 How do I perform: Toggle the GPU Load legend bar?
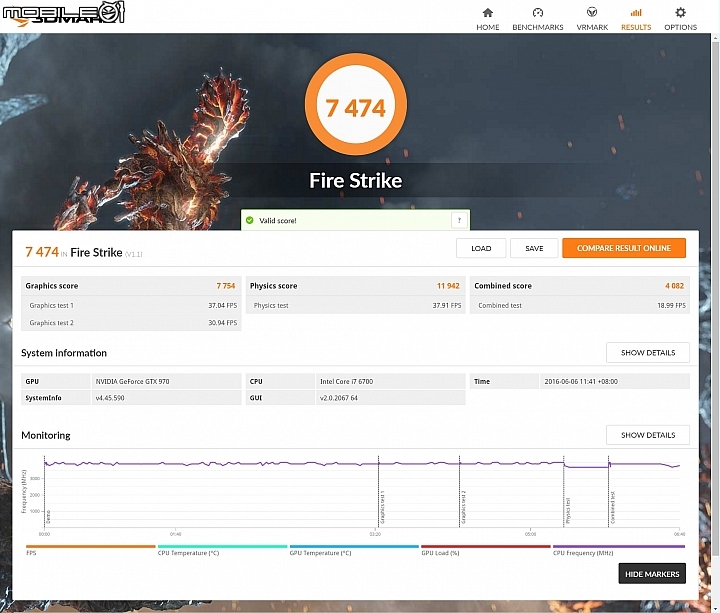pos(486,546)
